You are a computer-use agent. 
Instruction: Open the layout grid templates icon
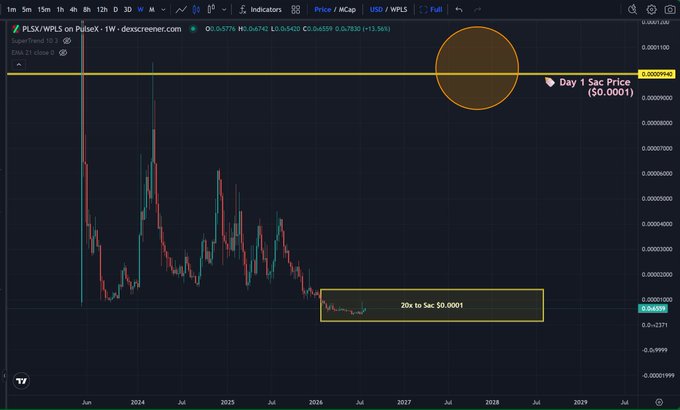point(296,9)
